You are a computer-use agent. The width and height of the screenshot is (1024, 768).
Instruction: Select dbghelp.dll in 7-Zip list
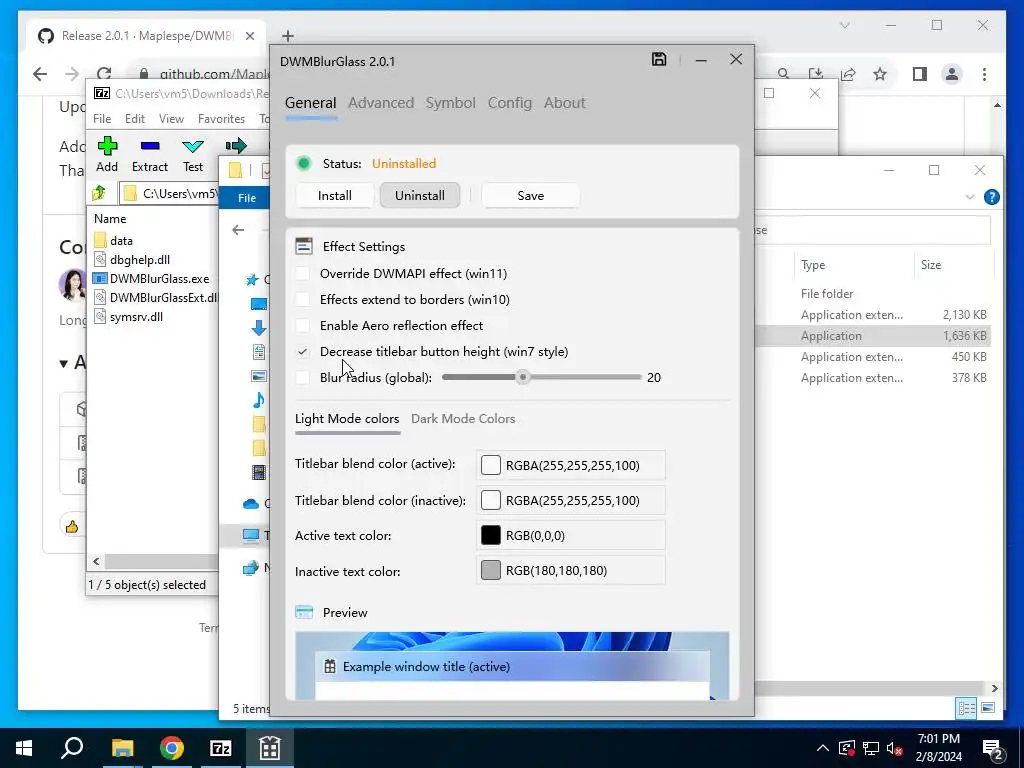point(140,259)
